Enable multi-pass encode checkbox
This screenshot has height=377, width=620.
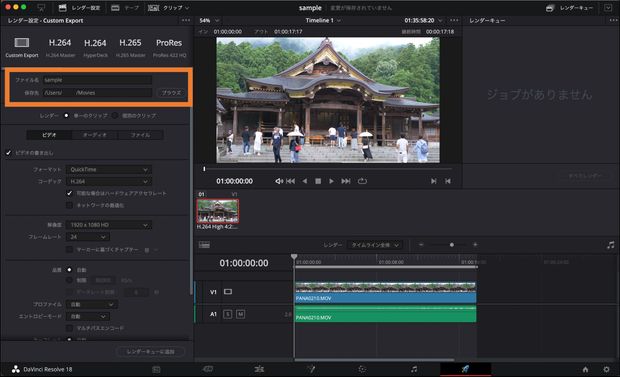pyautogui.click(x=70, y=328)
